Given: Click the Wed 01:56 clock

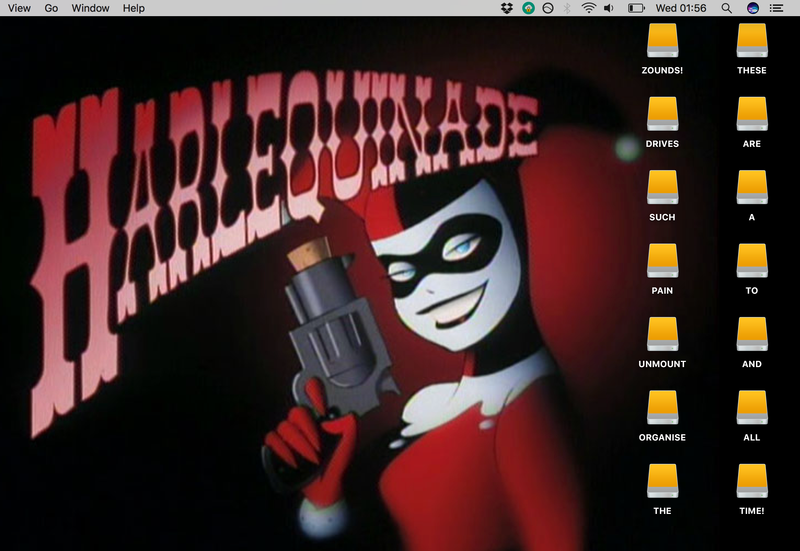Looking at the screenshot, I should click(x=681, y=8).
